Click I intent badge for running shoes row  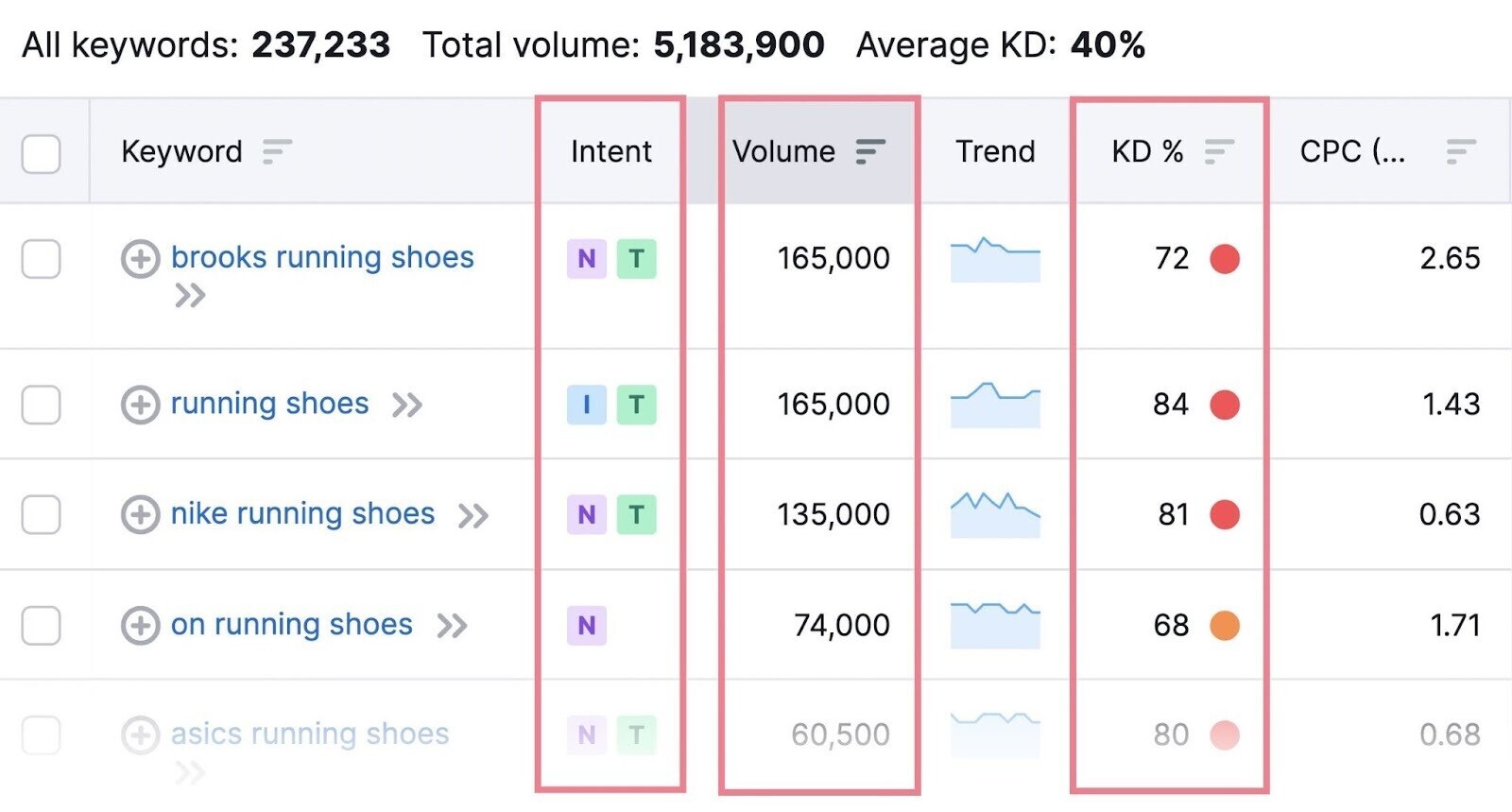[x=586, y=405]
